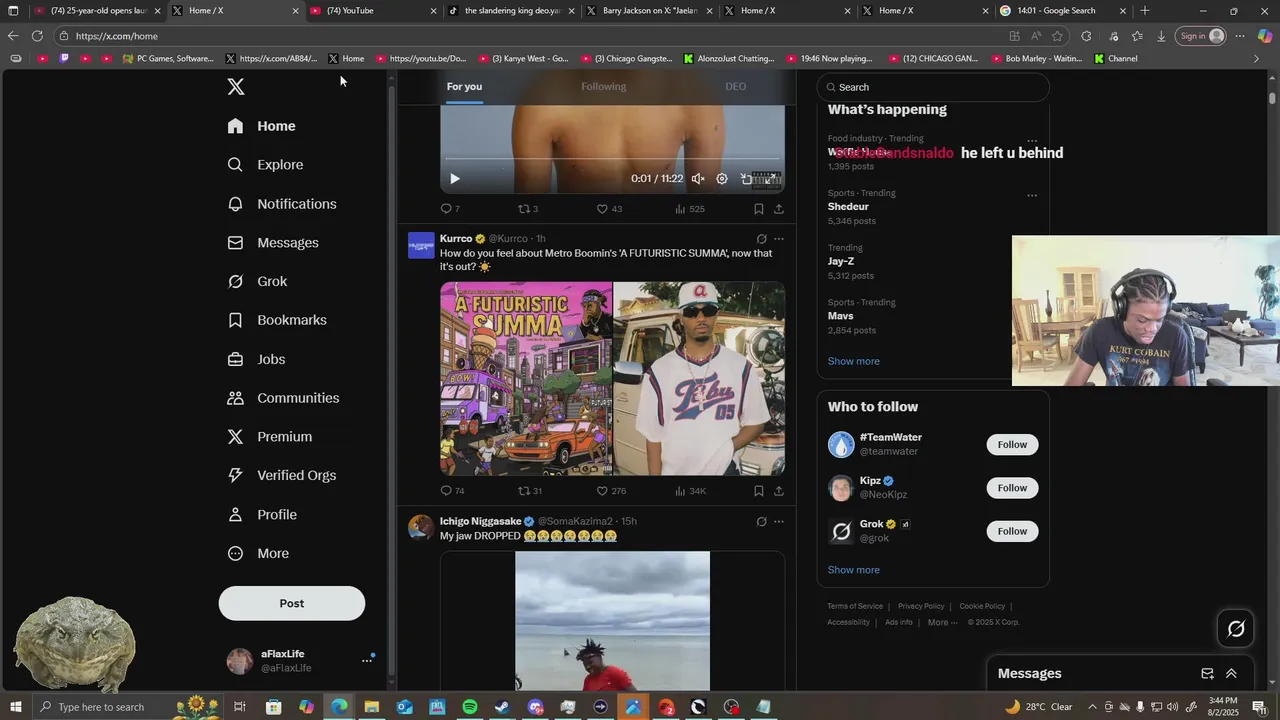Expand the Messages drawer with double chevron
The height and width of the screenshot is (720, 1280).
pyautogui.click(x=1231, y=674)
